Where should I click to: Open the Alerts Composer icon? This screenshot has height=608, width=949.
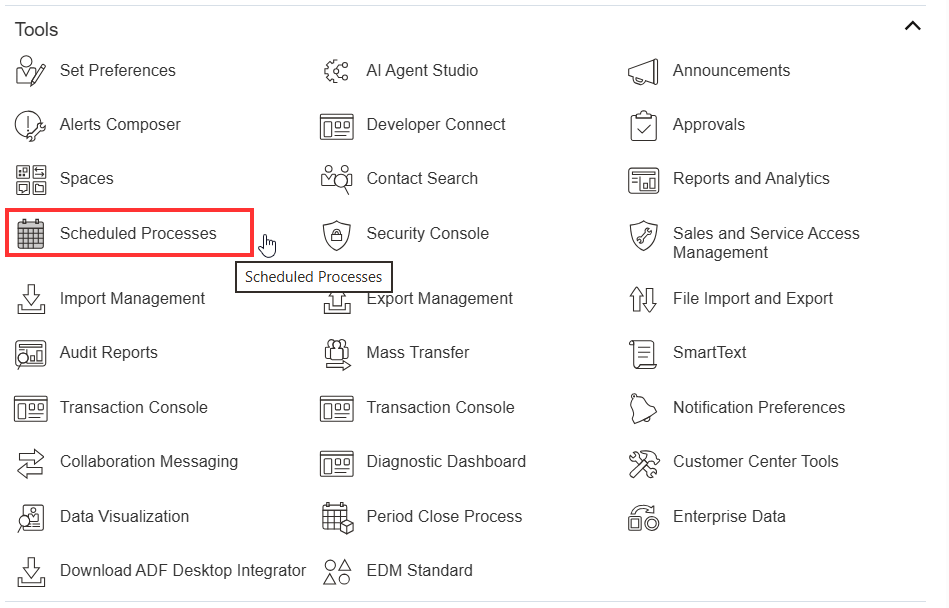[31, 125]
